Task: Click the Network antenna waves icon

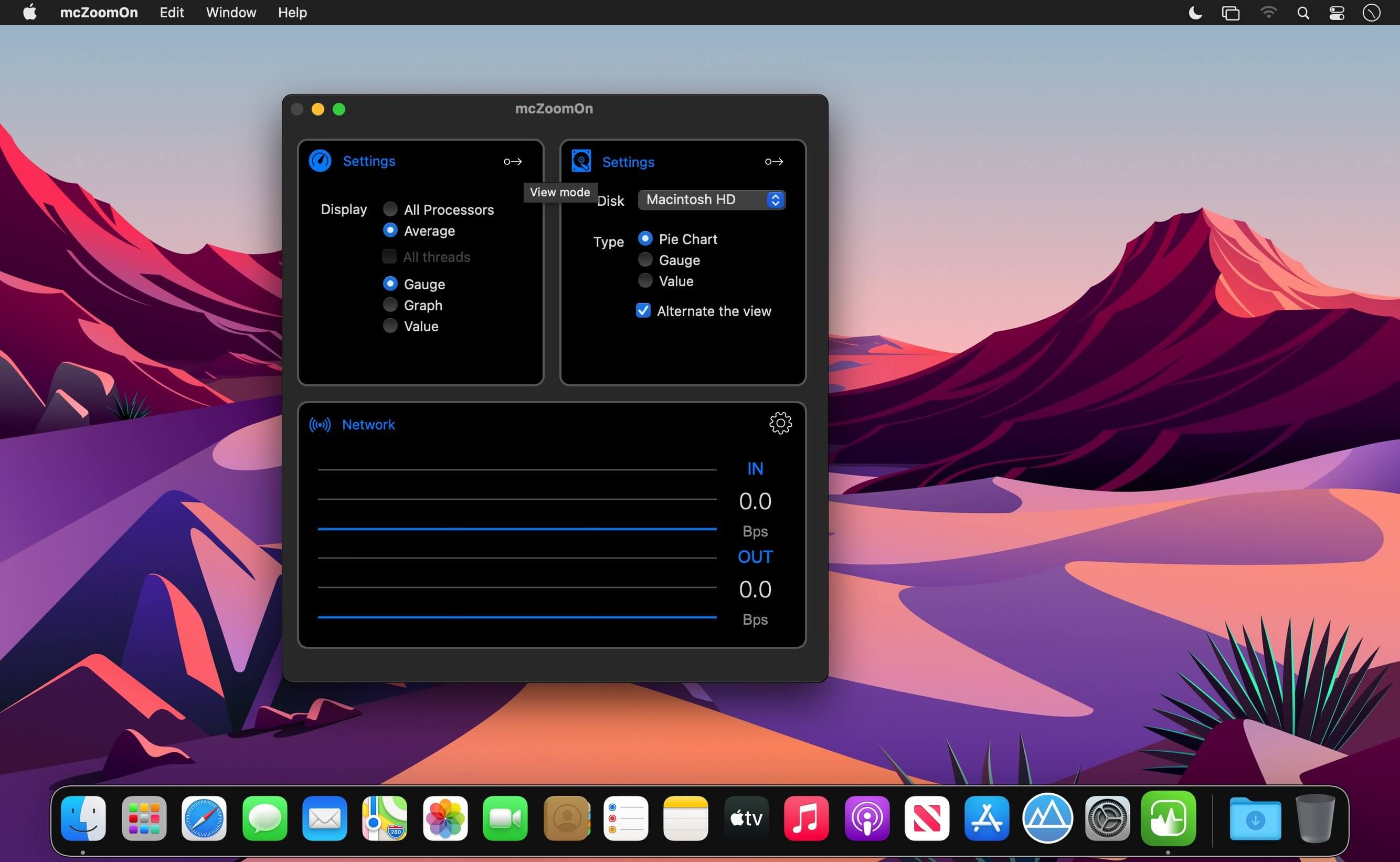Action: pyautogui.click(x=320, y=425)
